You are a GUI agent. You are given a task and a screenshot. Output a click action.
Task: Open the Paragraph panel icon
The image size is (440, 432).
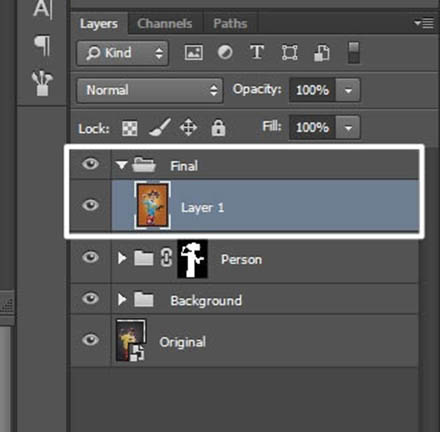pos(42,45)
